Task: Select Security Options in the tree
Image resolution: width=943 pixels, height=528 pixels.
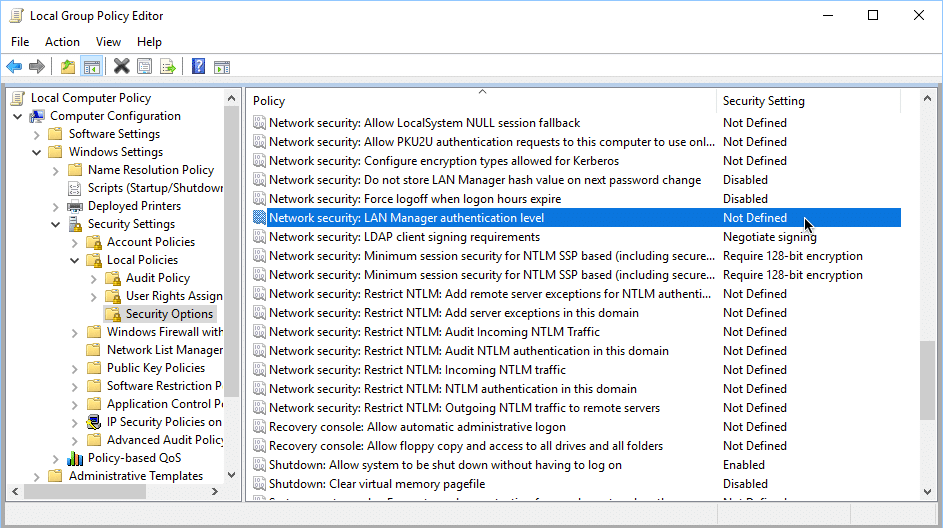Action: (169, 314)
